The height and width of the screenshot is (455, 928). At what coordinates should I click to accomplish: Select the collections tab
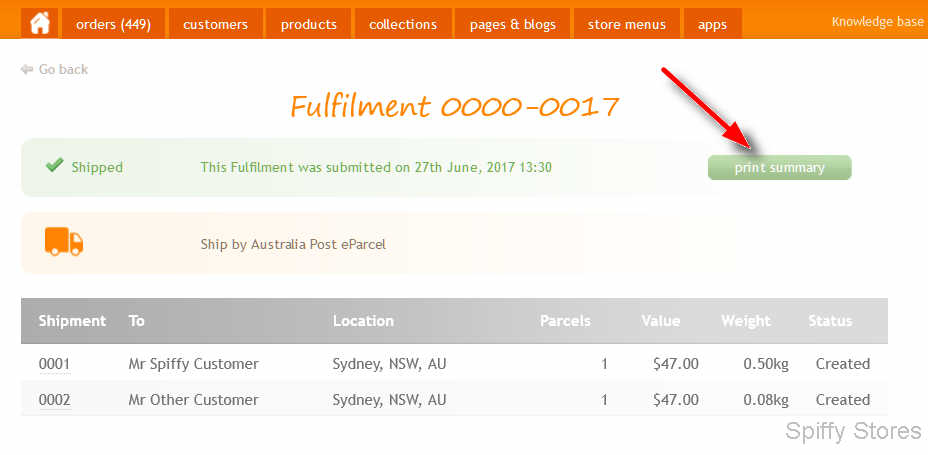point(403,24)
